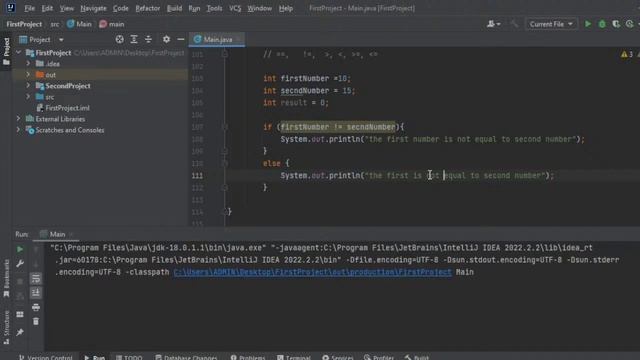640x360 pixels.
Task: Click the main method breadcrumb
Action: pyautogui.click(x=112, y=24)
